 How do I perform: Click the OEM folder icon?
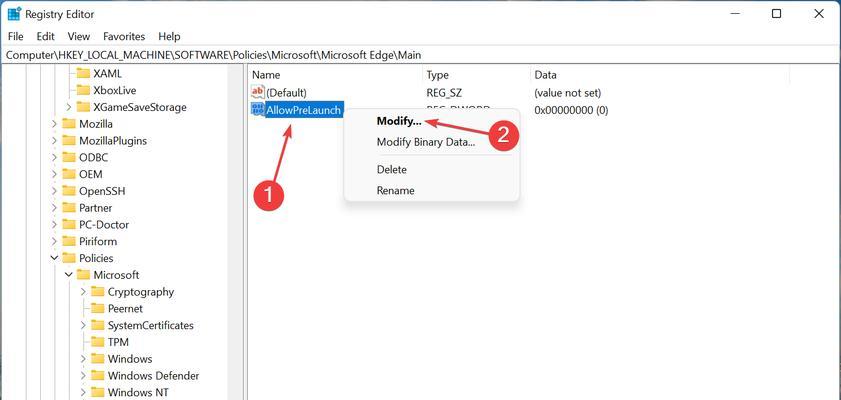point(69,174)
